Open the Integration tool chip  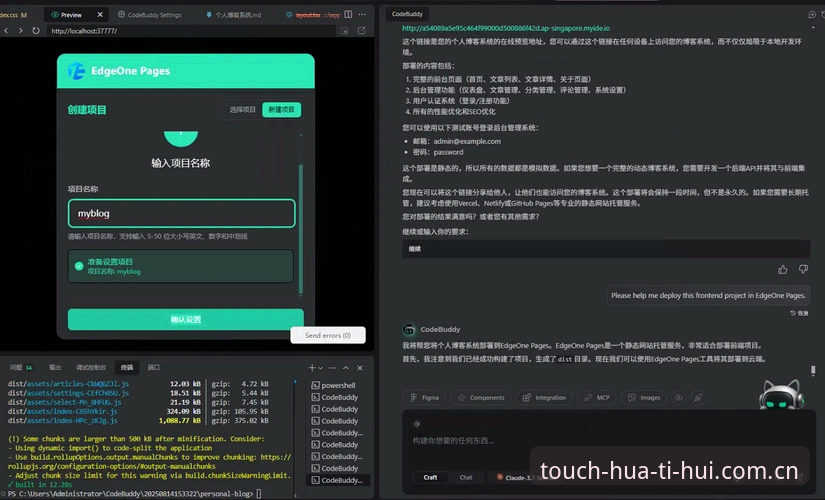coord(544,397)
